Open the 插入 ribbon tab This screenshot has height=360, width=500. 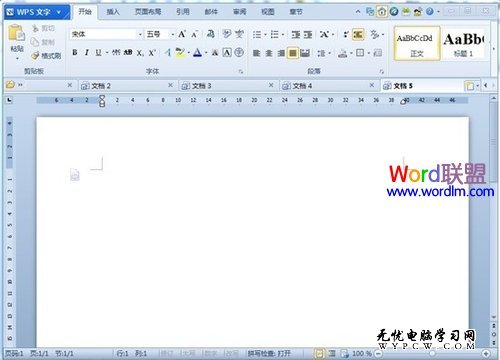[113, 12]
